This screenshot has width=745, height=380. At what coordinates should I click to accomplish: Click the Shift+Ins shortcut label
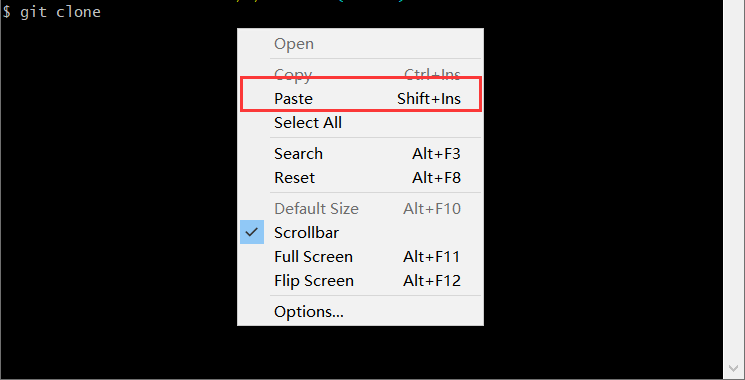tap(429, 99)
